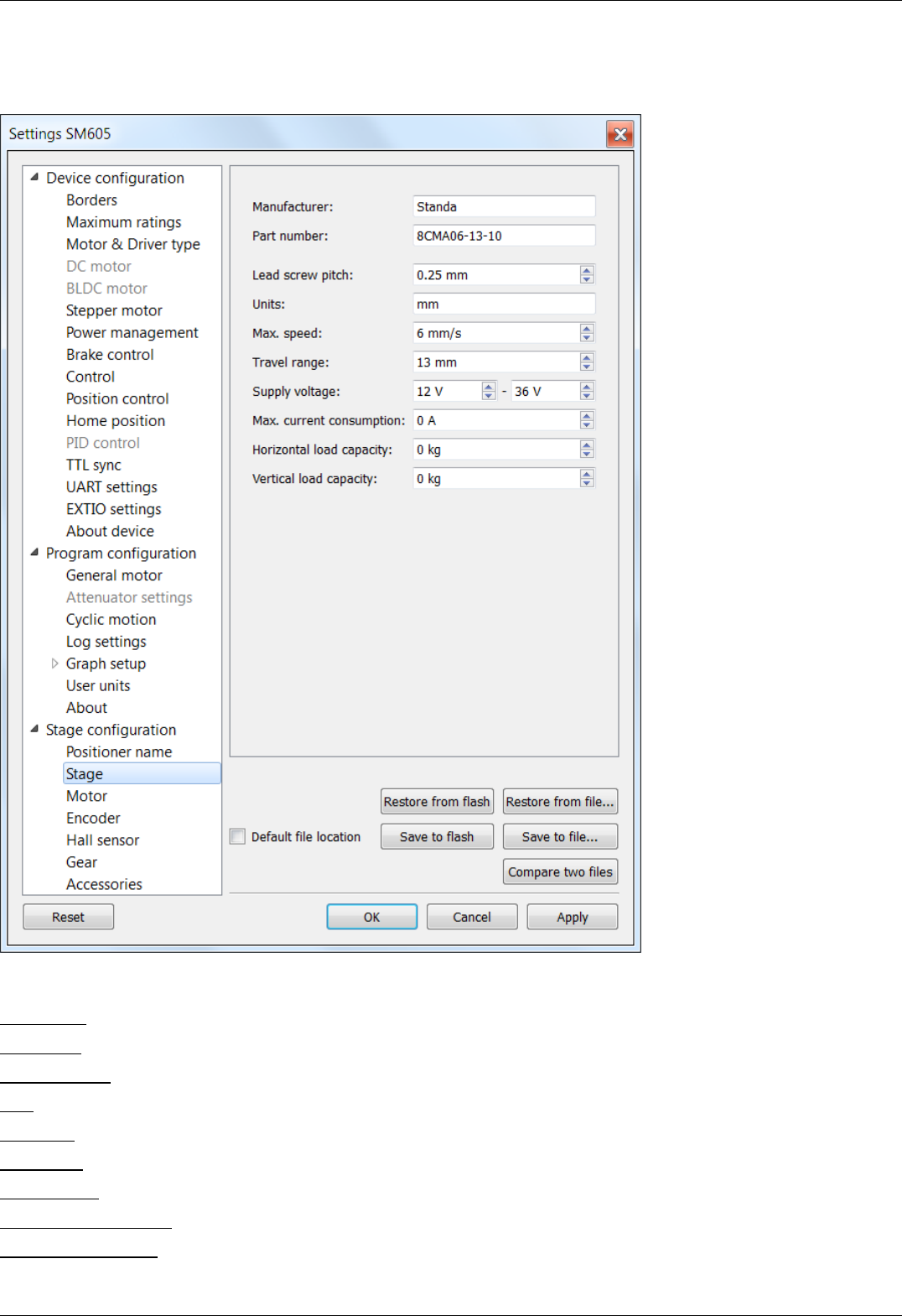Click the Units text field
Viewport: 902px width, 1316px height.
504,304
